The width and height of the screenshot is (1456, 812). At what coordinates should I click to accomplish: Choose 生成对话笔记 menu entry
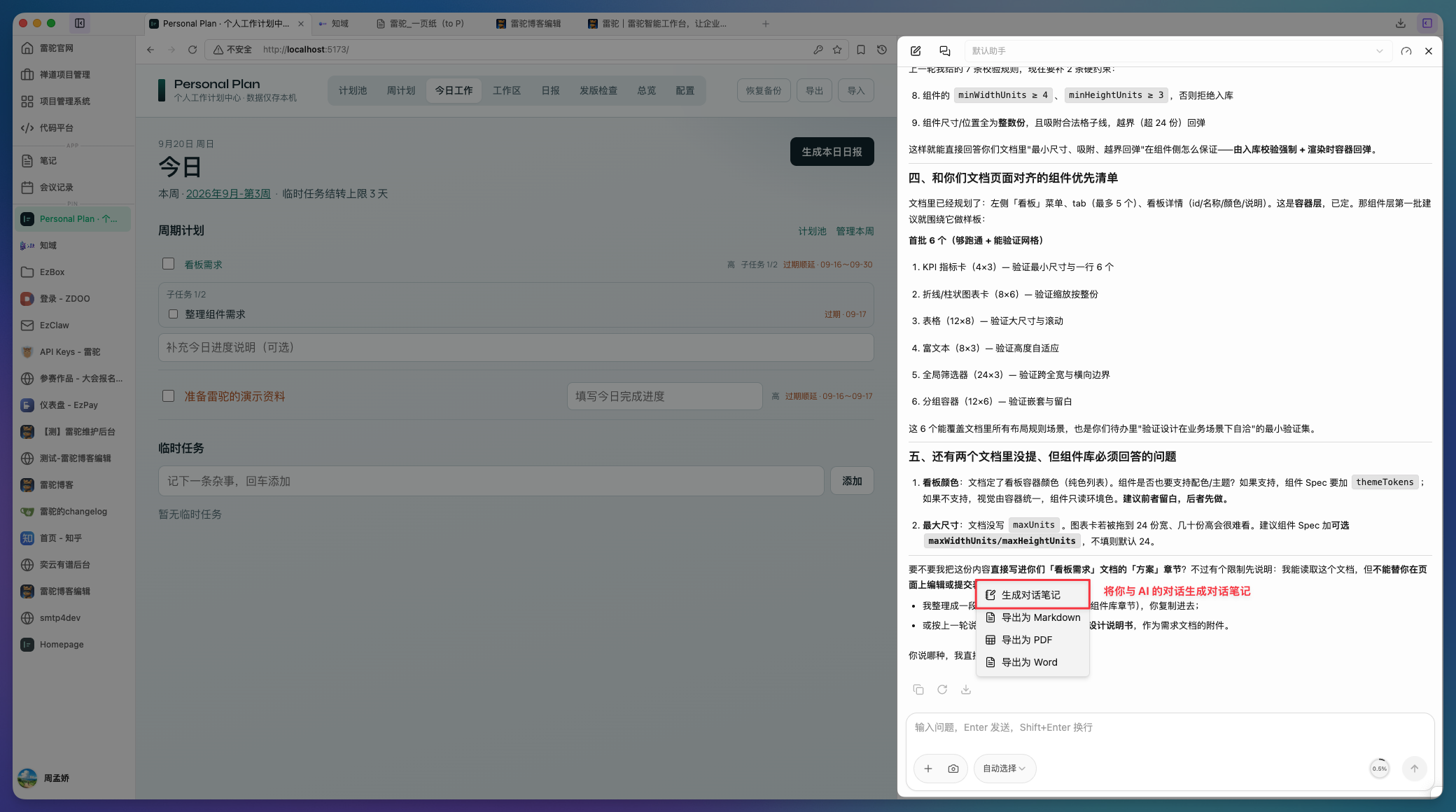tap(1032, 595)
